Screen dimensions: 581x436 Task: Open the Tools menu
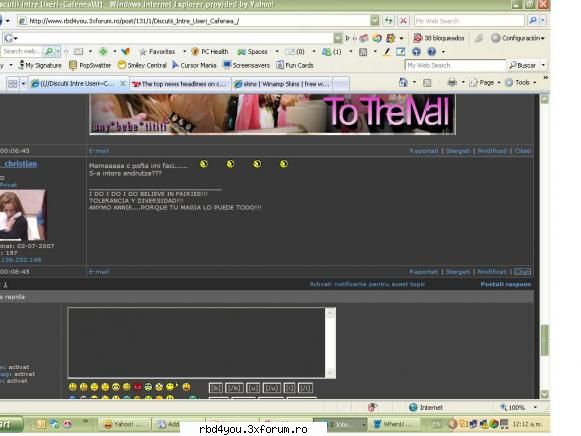point(521,83)
